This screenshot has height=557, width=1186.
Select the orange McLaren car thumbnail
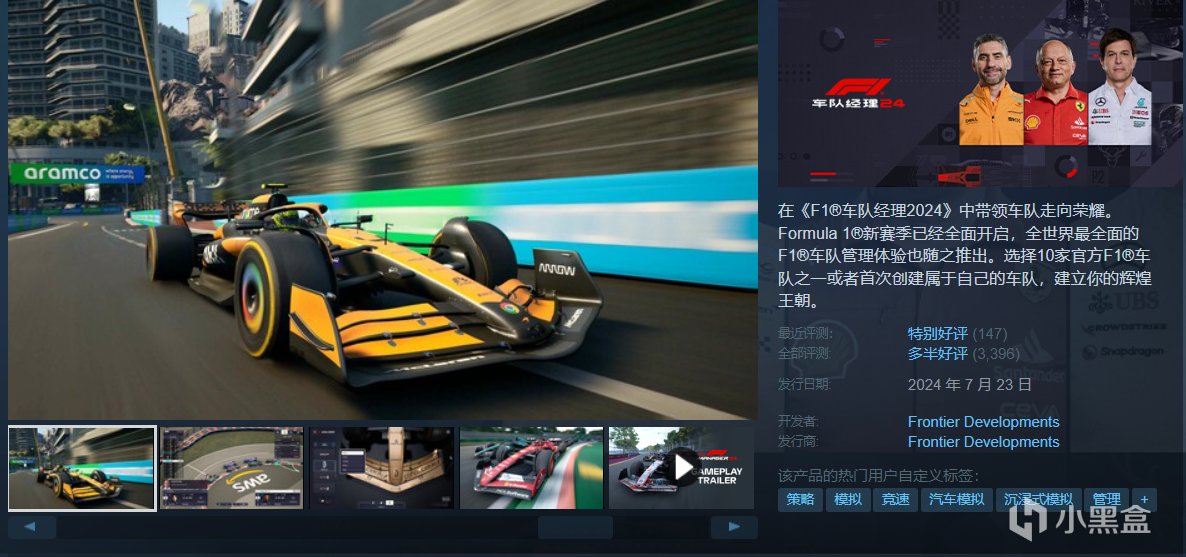coord(82,468)
